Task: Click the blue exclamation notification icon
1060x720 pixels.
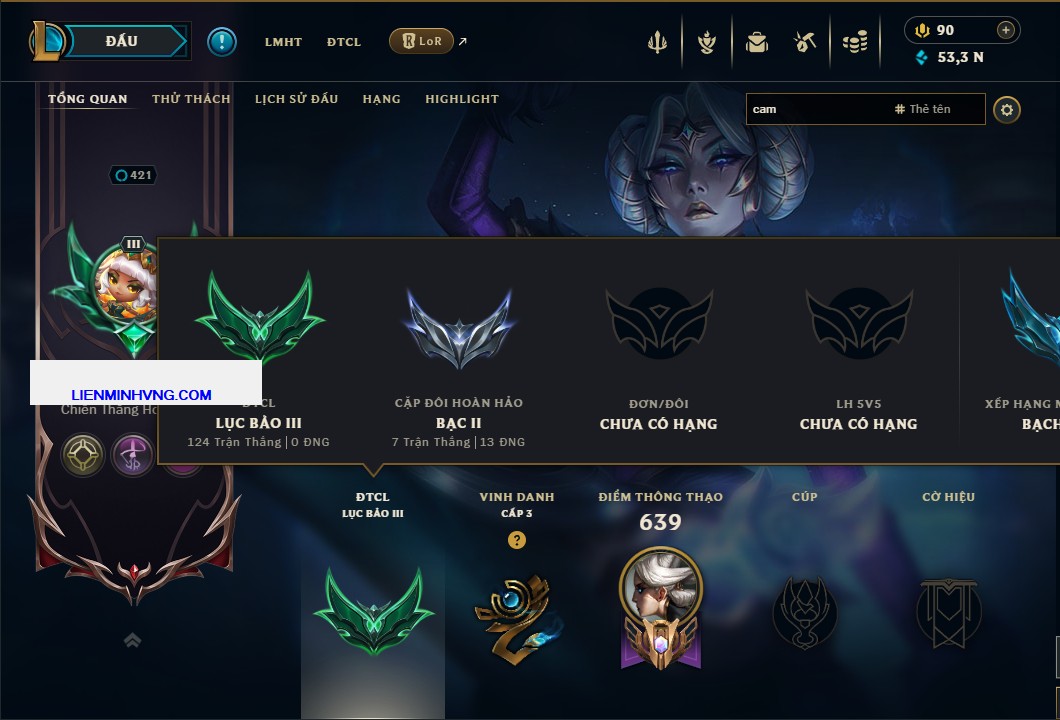Action: tap(222, 41)
